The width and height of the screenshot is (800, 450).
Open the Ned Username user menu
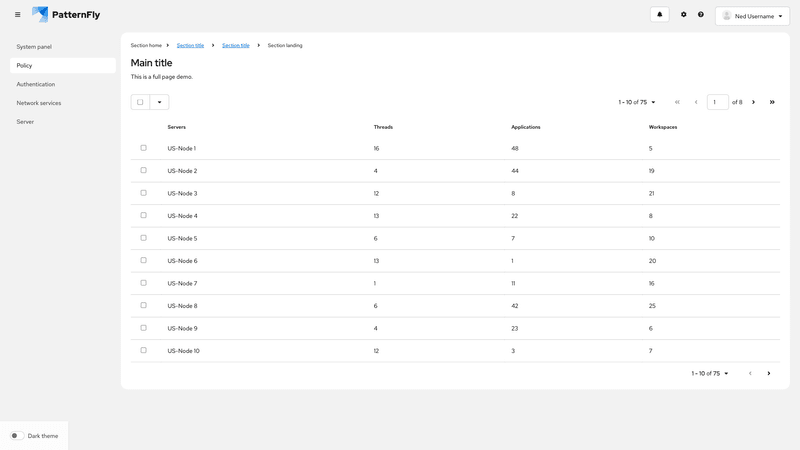click(752, 16)
